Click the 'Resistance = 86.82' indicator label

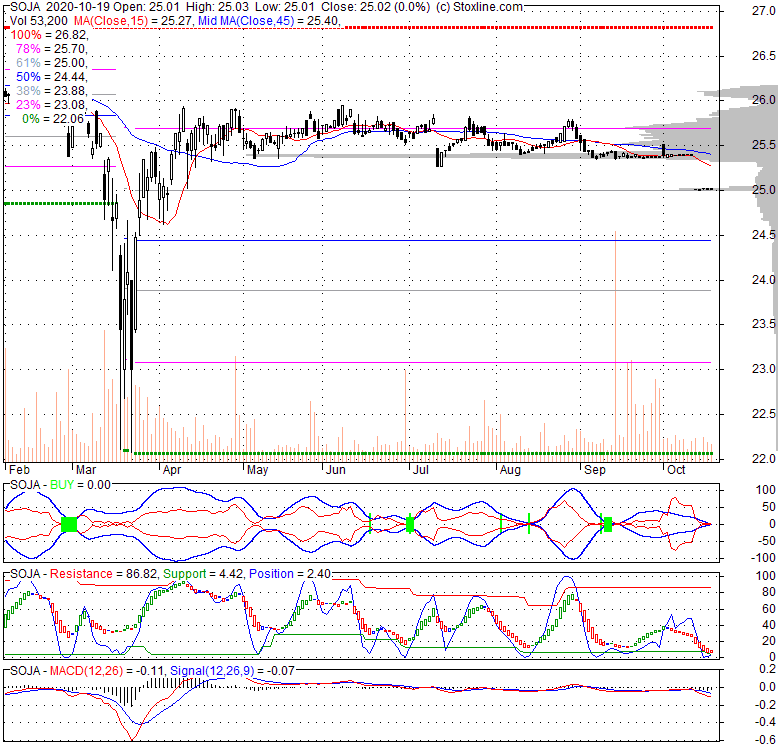click(x=103, y=574)
